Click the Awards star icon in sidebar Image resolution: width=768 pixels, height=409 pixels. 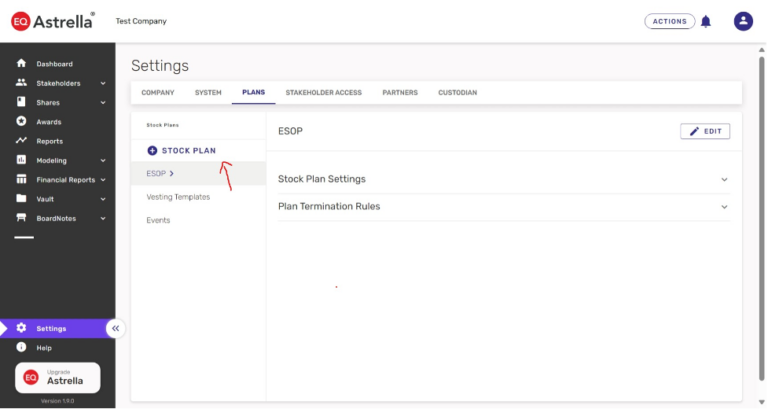tap(21, 122)
